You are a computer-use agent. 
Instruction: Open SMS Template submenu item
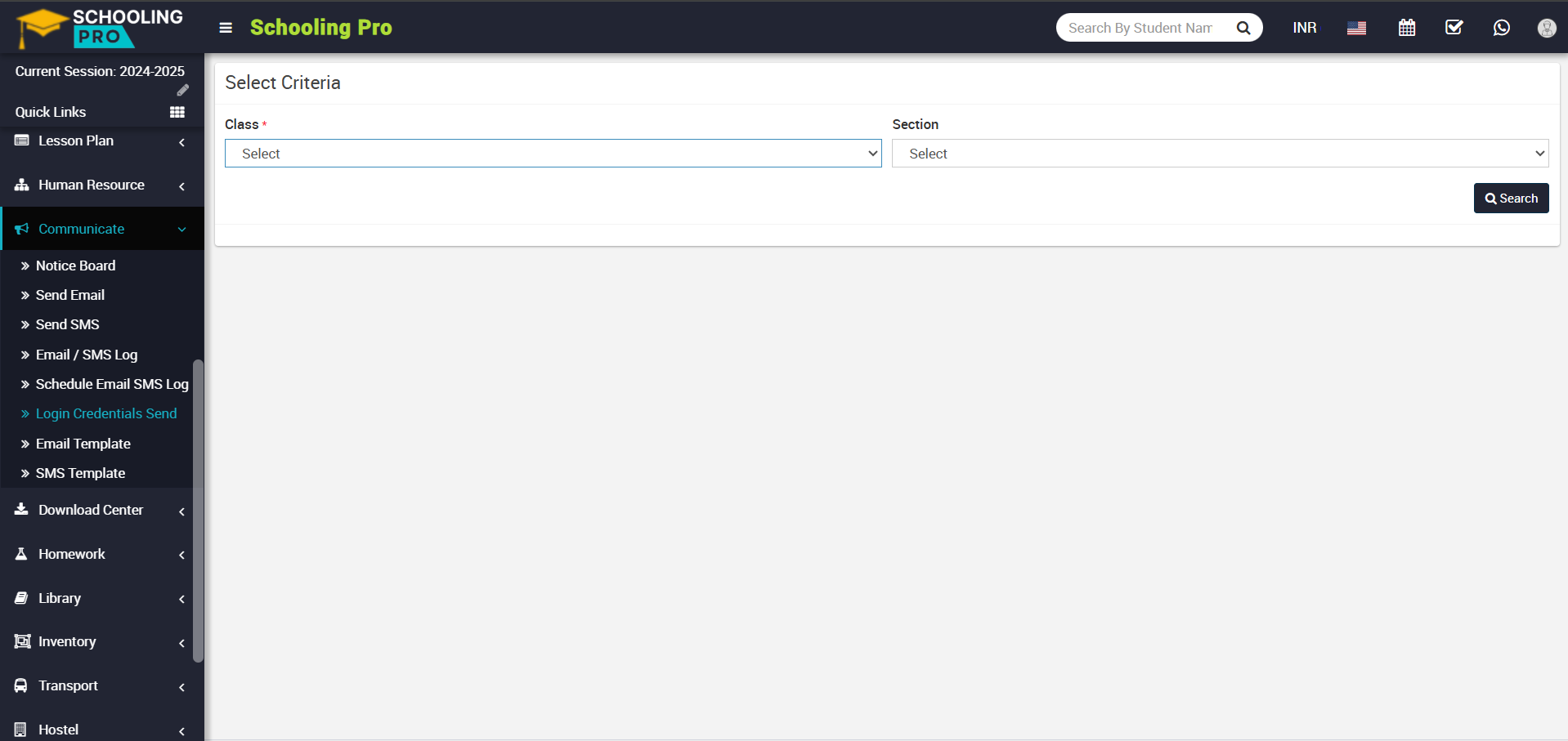pyautogui.click(x=80, y=473)
